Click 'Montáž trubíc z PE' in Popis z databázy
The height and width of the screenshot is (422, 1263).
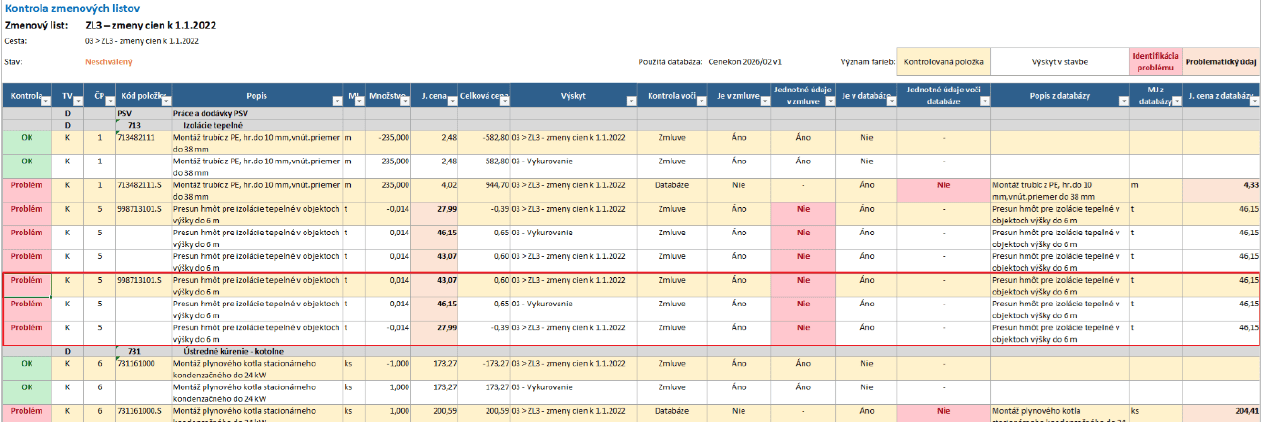pyautogui.click(x=1058, y=189)
